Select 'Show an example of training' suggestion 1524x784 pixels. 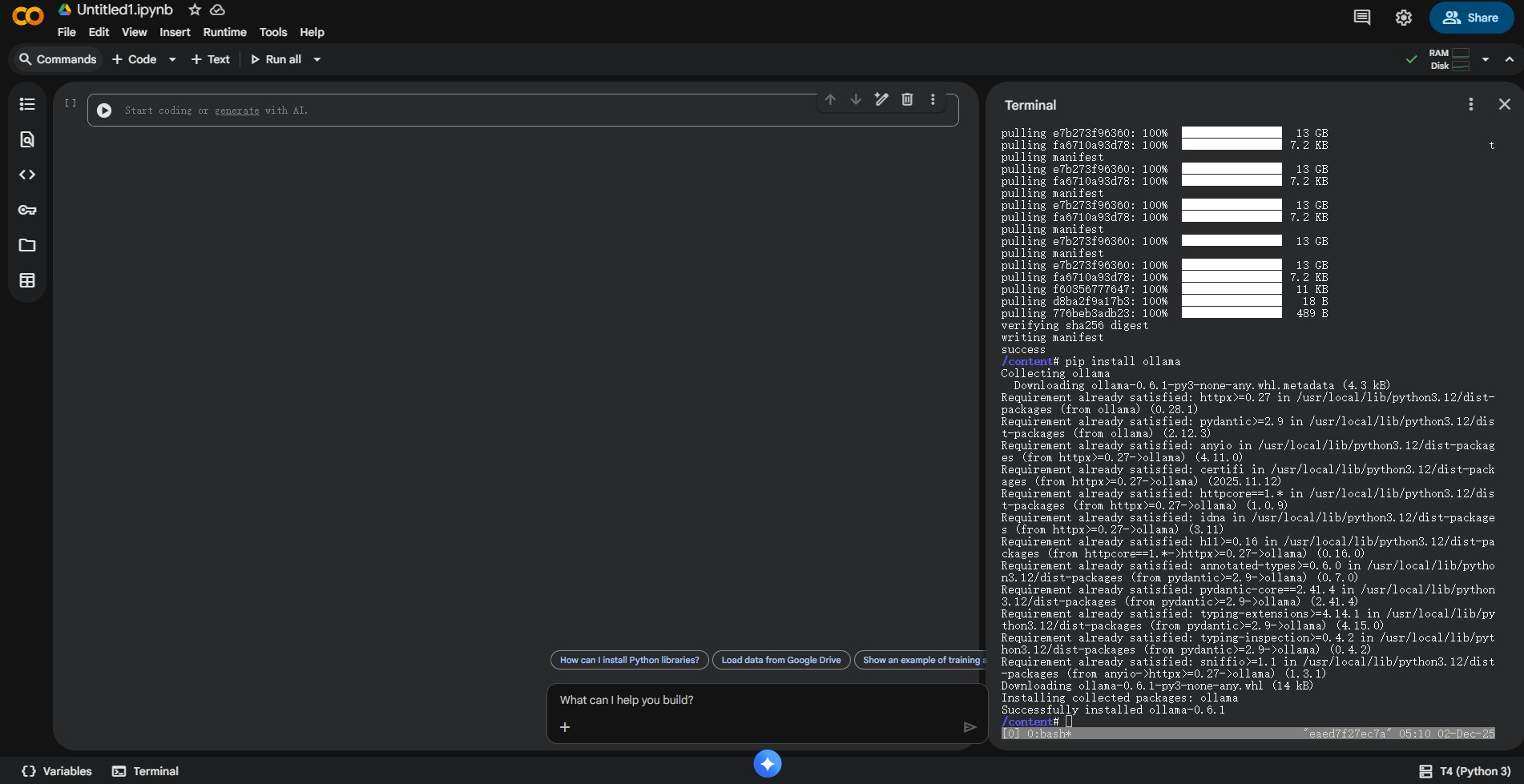[921, 661]
